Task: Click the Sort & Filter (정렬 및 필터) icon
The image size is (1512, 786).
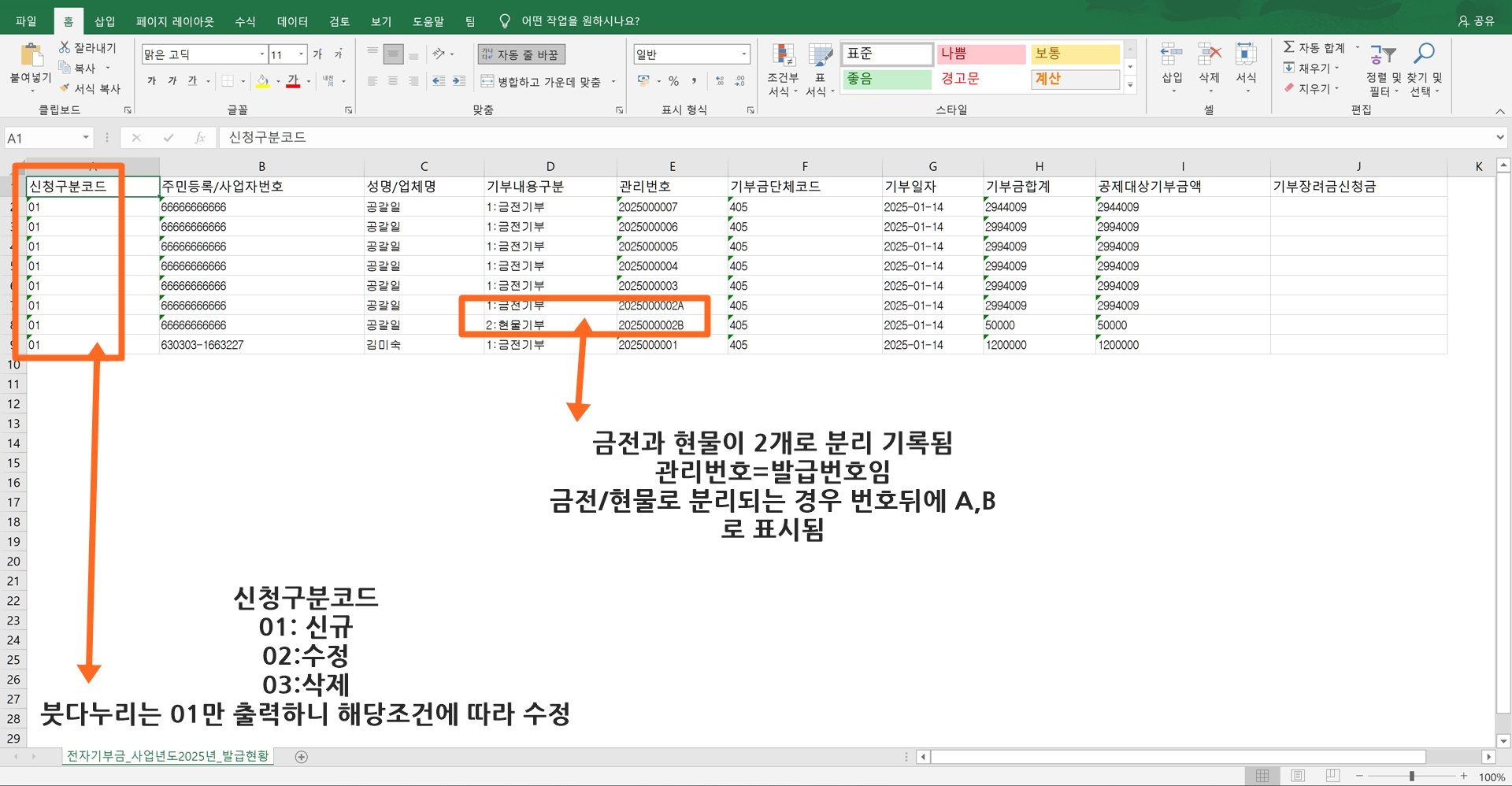Action: tap(1382, 55)
